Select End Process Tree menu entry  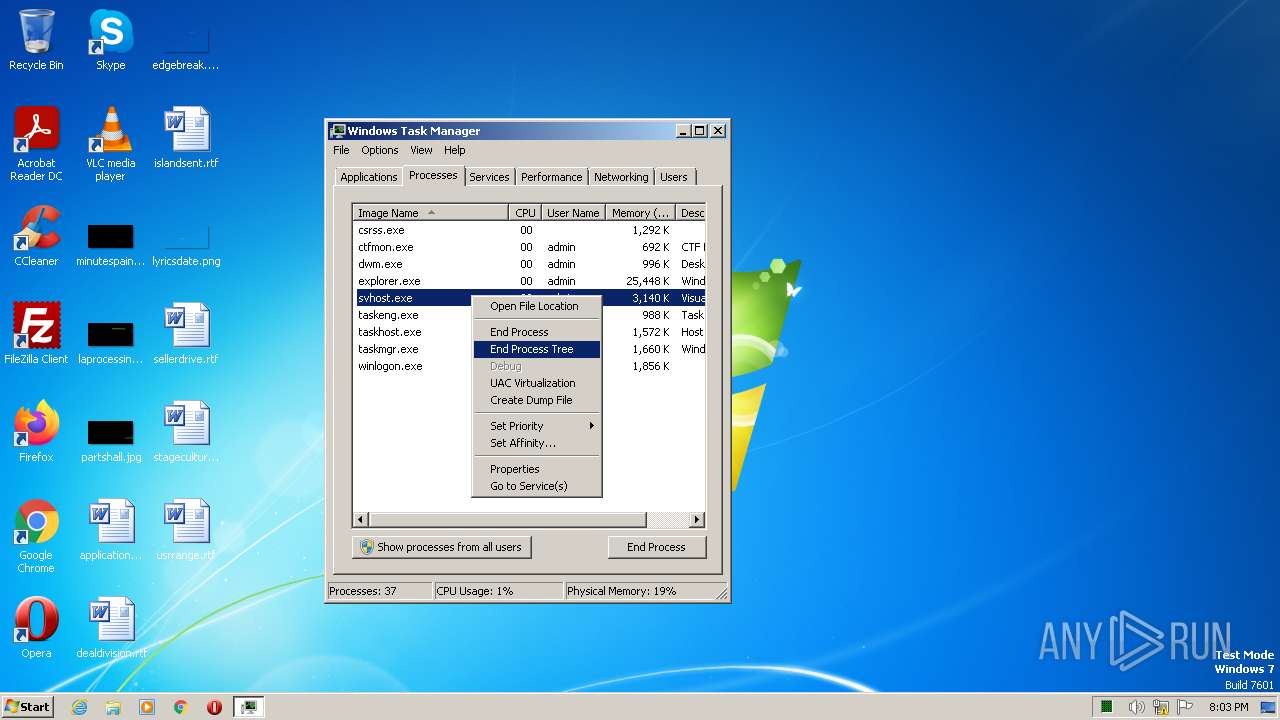[x=536, y=349]
